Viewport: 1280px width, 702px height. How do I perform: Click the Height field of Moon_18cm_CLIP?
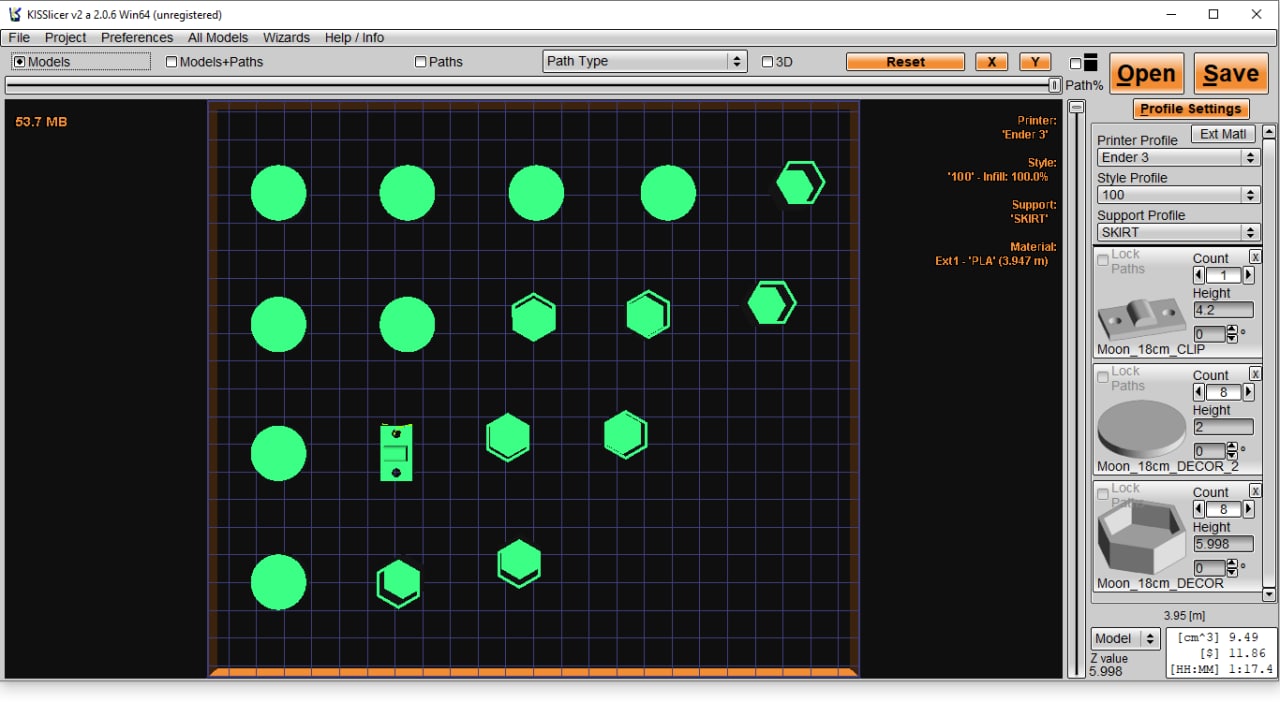point(1223,310)
